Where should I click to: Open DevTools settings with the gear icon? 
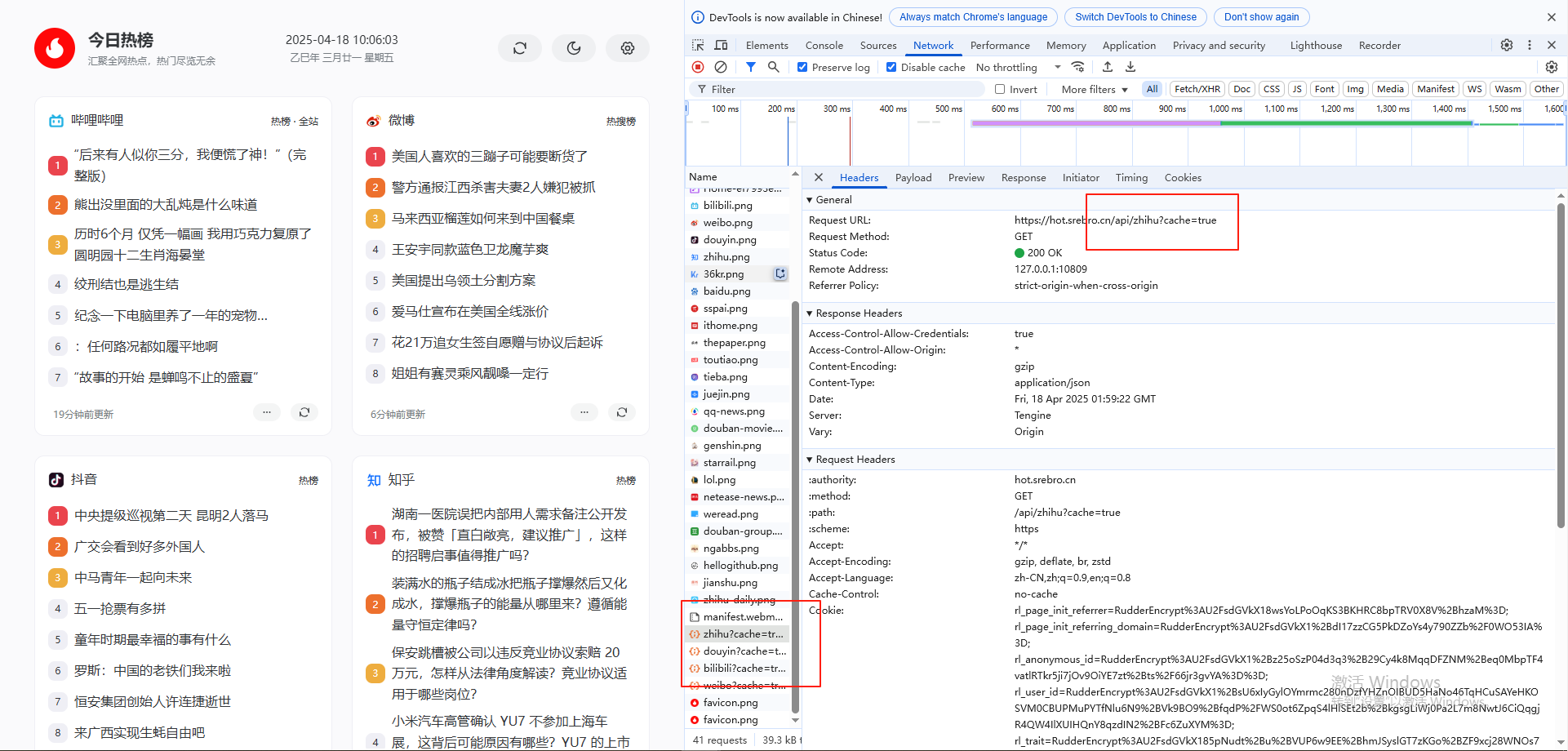pos(1506,45)
